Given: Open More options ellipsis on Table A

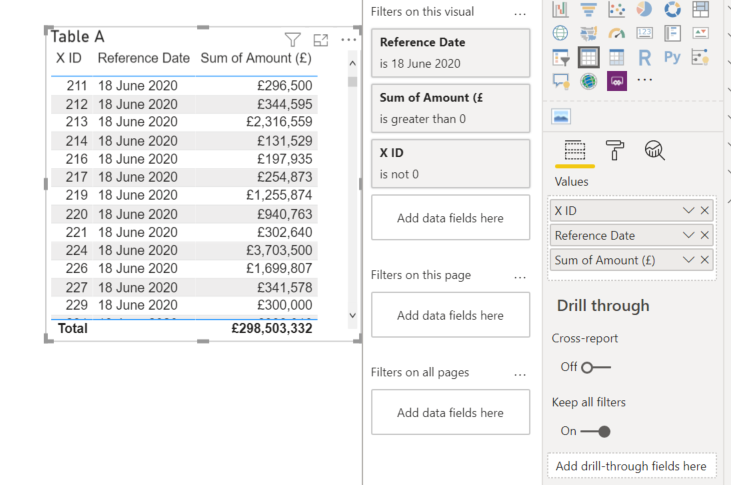Looking at the screenshot, I should click(x=349, y=40).
